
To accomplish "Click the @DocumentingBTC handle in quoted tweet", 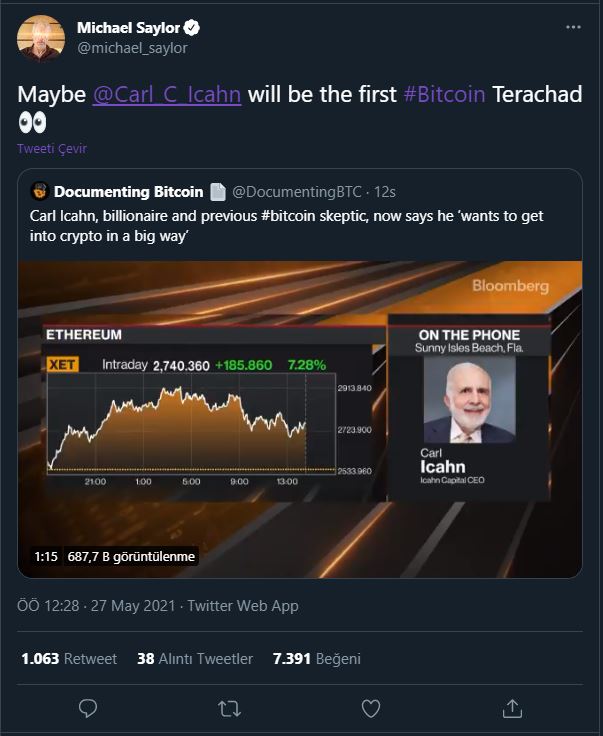I will click(x=297, y=192).
